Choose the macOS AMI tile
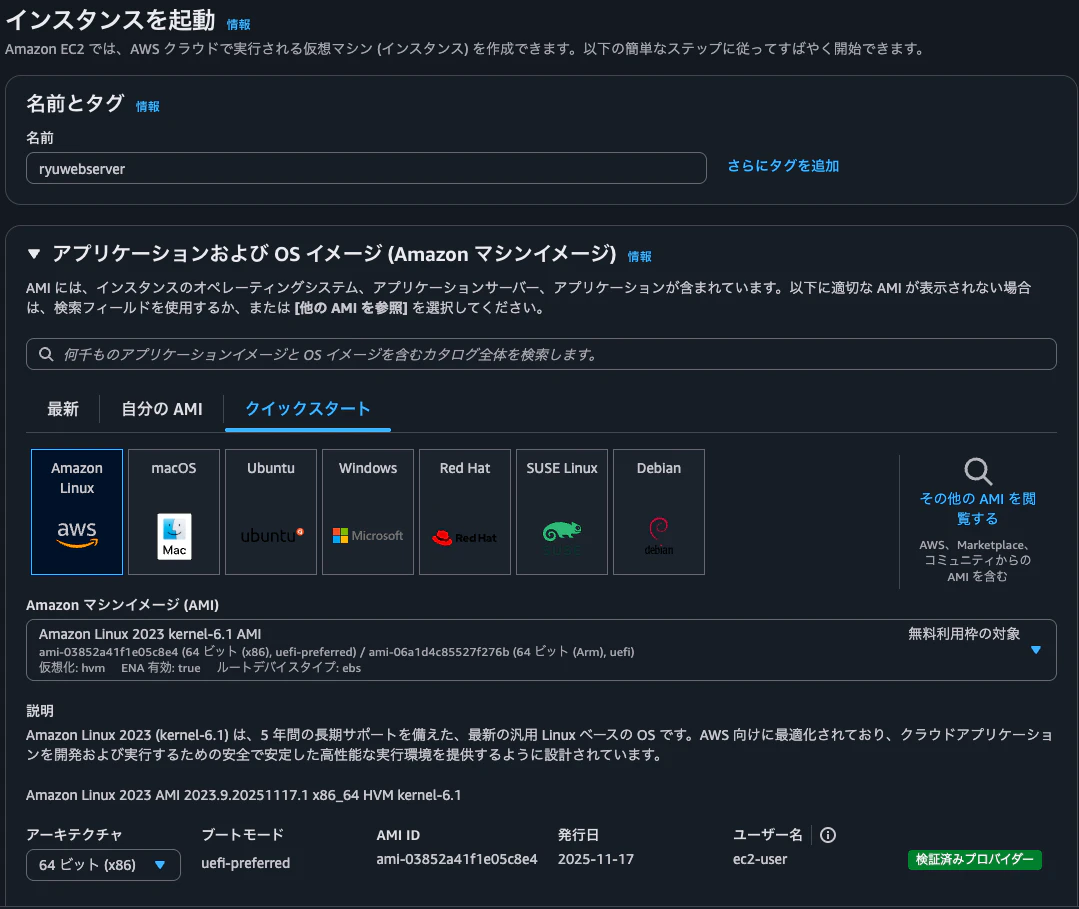 pyautogui.click(x=174, y=512)
